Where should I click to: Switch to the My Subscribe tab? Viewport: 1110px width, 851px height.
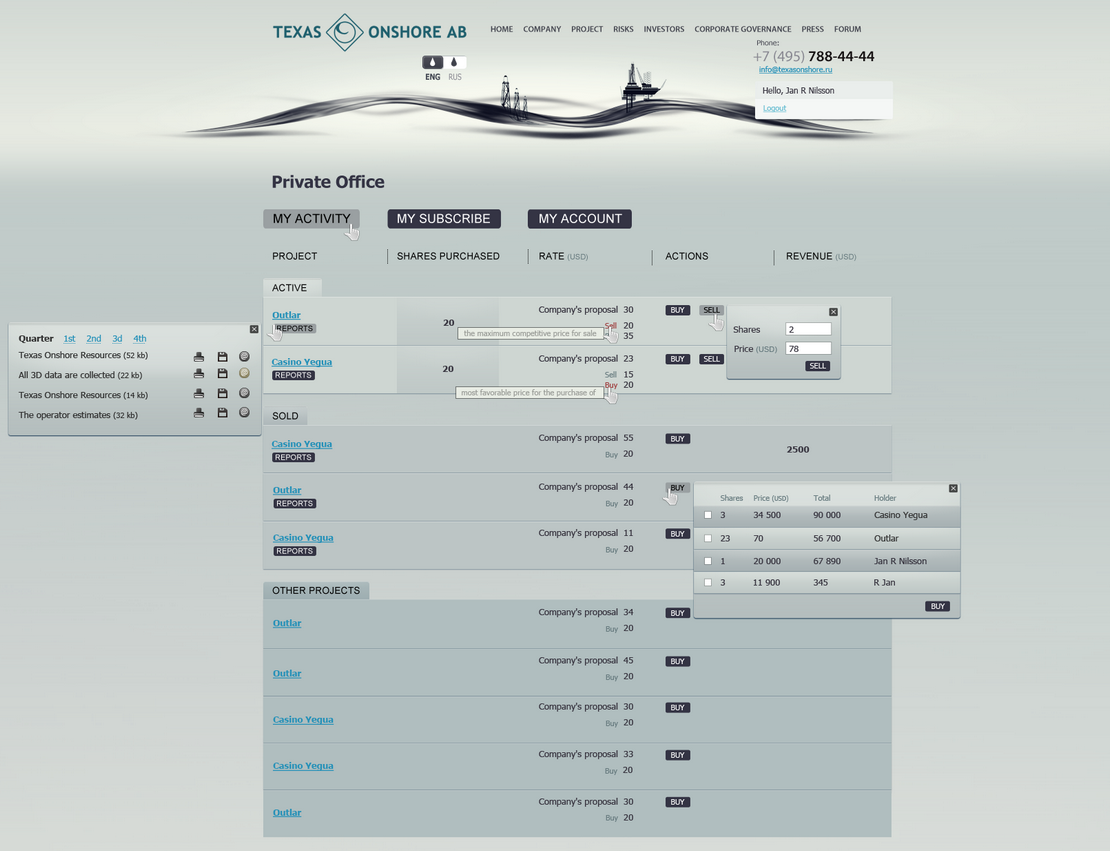443,219
